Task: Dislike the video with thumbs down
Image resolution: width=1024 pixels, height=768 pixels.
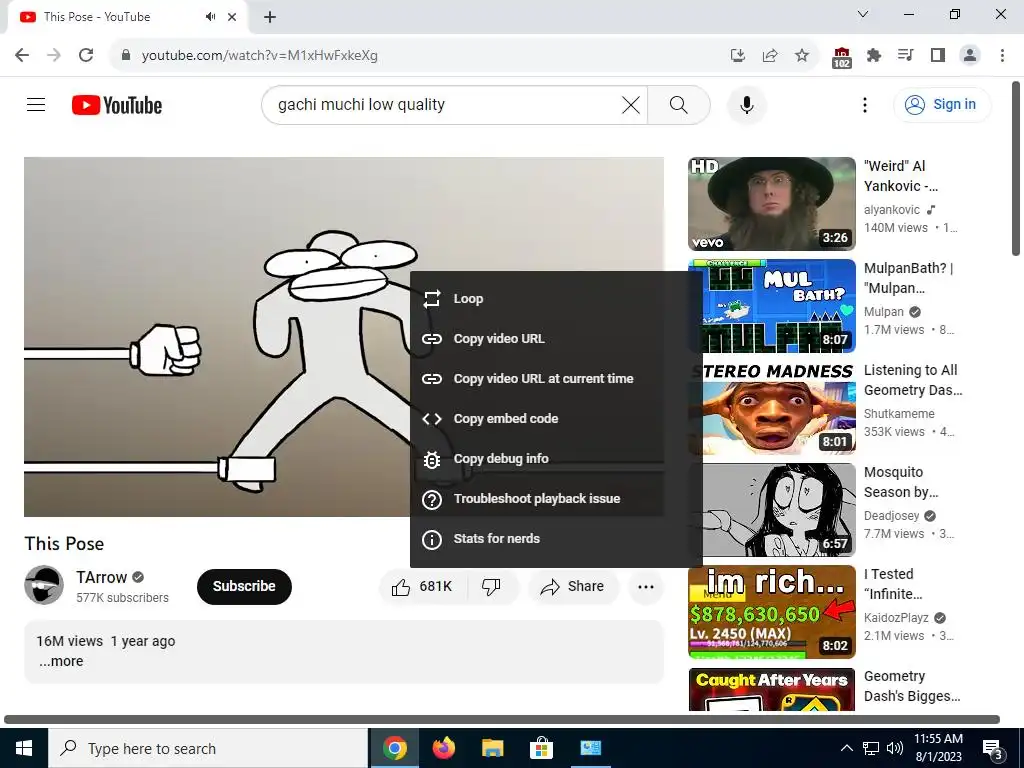Action: click(491, 586)
